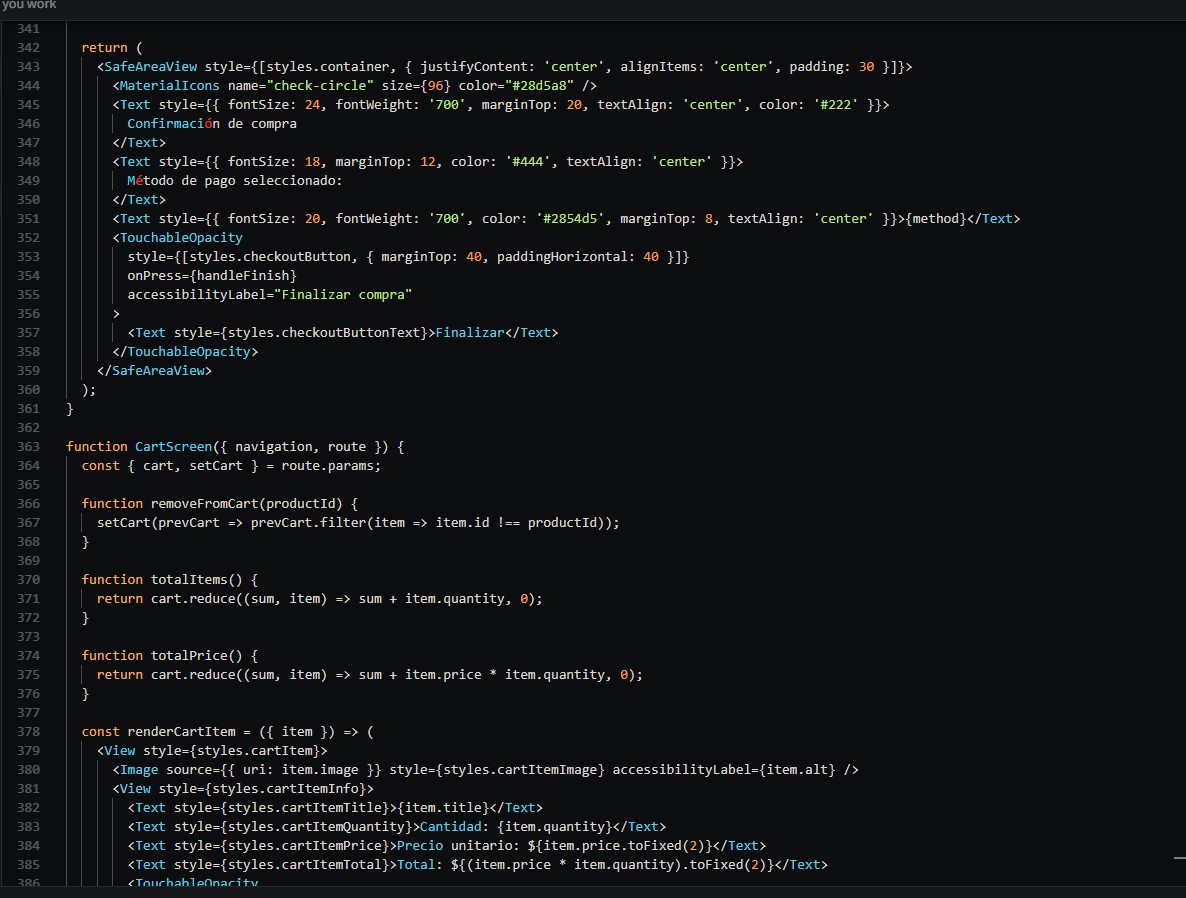
Task: Click line number 342 in the gutter
Action: pyautogui.click(x=28, y=48)
